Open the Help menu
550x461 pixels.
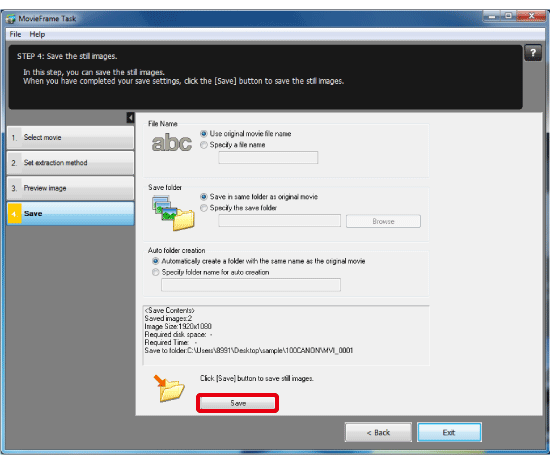(37, 34)
